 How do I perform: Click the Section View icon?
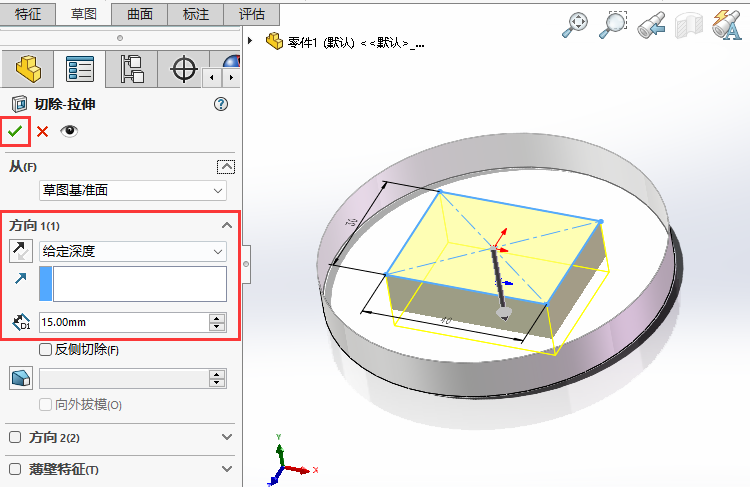(x=689, y=25)
